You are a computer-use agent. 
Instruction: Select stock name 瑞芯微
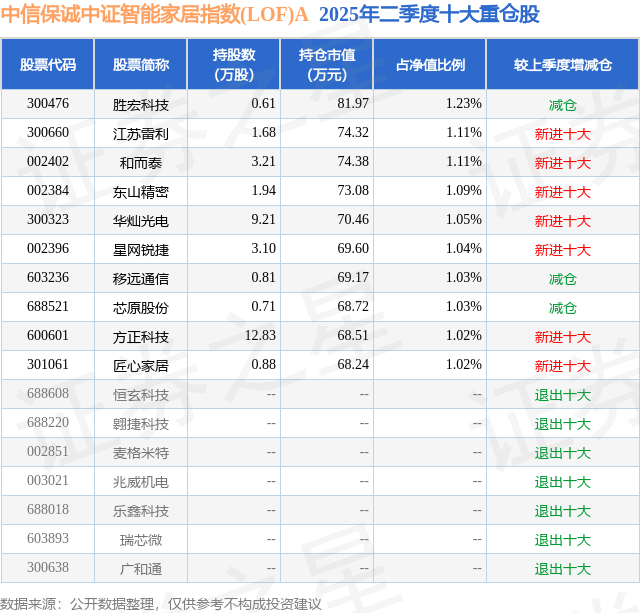click(141, 540)
